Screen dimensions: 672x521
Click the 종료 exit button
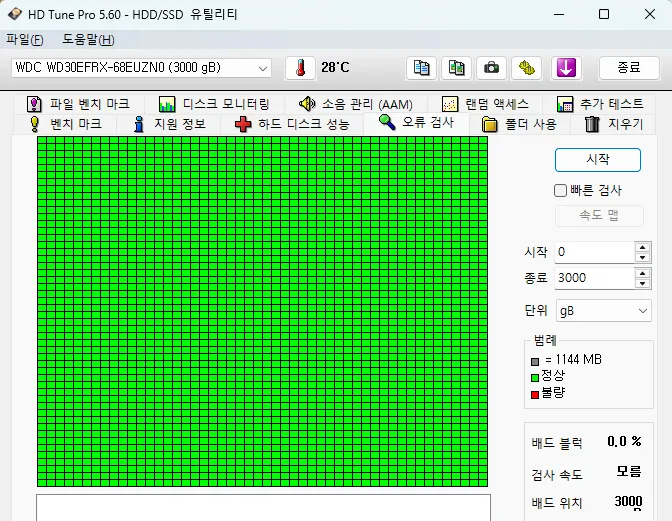pyautogui.click(x=629, y=68)
